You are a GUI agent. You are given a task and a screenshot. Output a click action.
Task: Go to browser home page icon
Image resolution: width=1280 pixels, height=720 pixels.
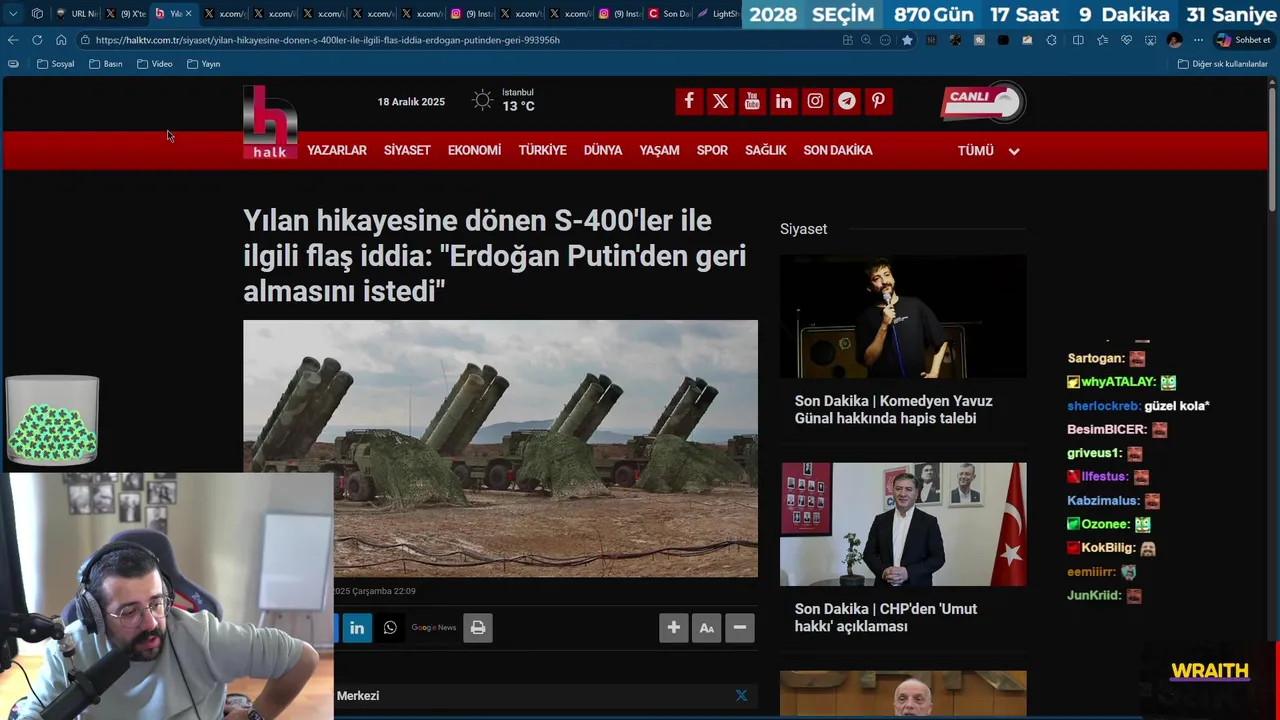click(61, 40)
